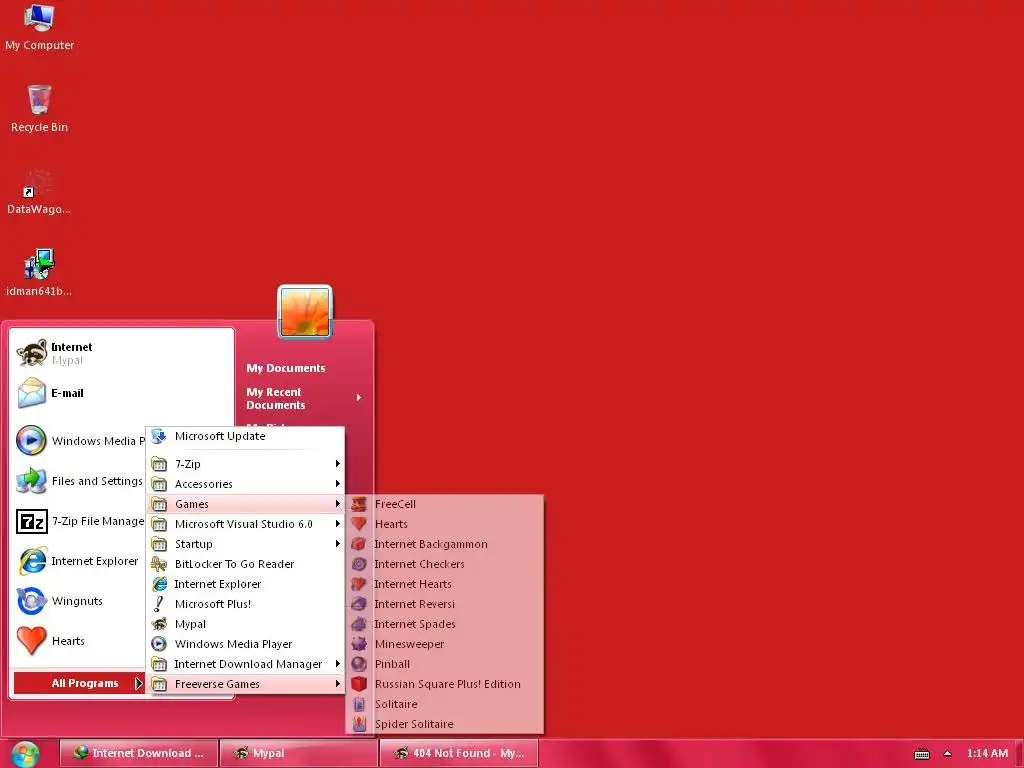
Task: Launch Internet Spades game
Action: tap(445, 624)
